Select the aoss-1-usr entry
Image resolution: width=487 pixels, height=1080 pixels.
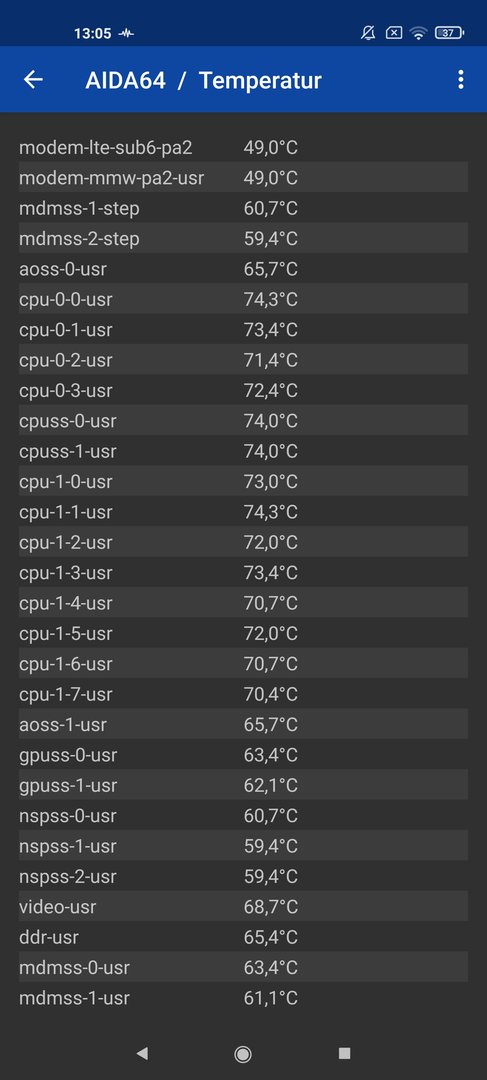243,725
